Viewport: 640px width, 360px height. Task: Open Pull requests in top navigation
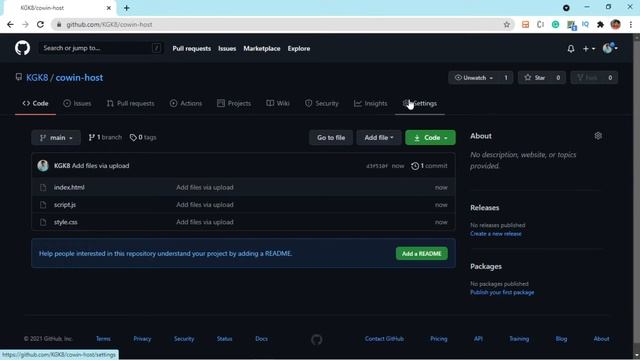(191, 49)
